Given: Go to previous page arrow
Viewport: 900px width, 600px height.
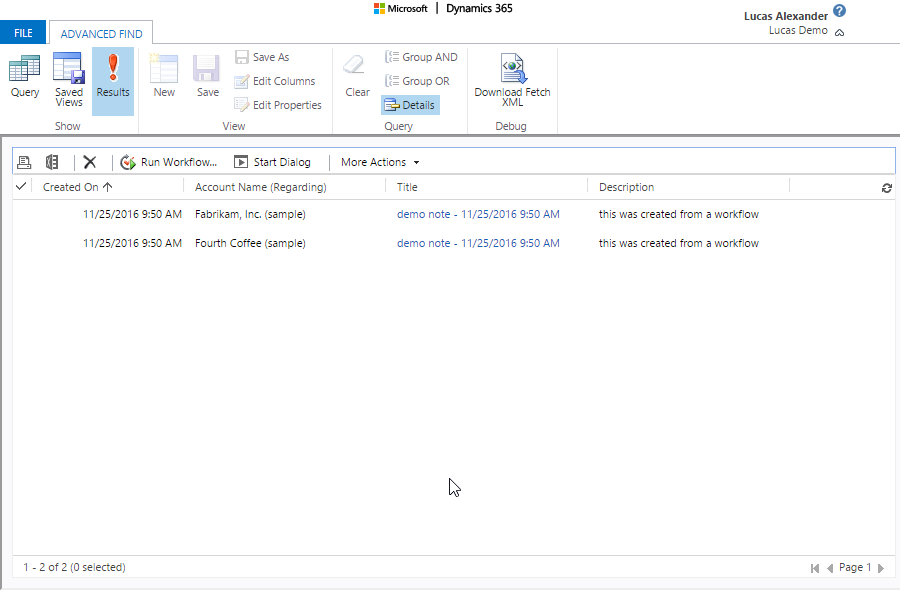Looking at the screenshot, I should coord(830,568).
